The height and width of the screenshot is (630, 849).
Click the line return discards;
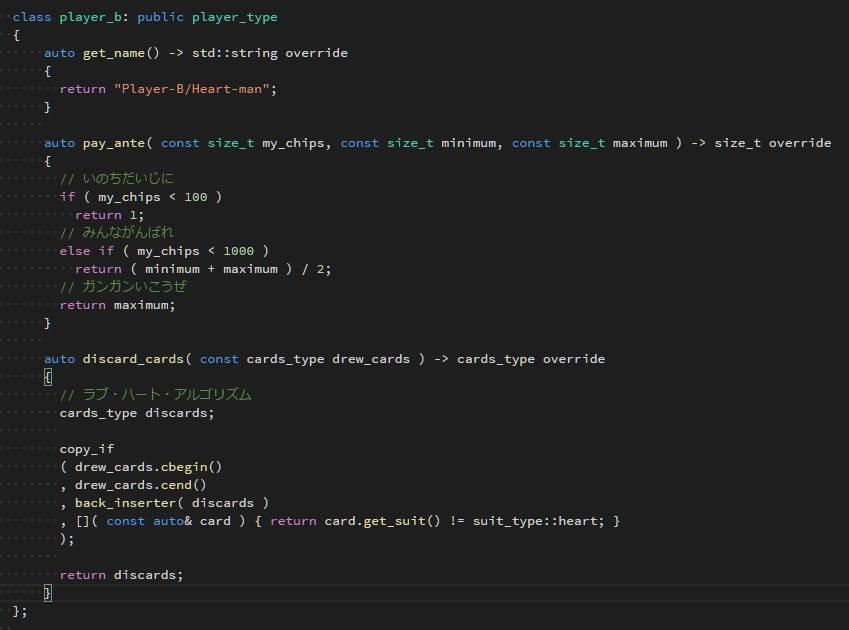[x=121, y=575]
